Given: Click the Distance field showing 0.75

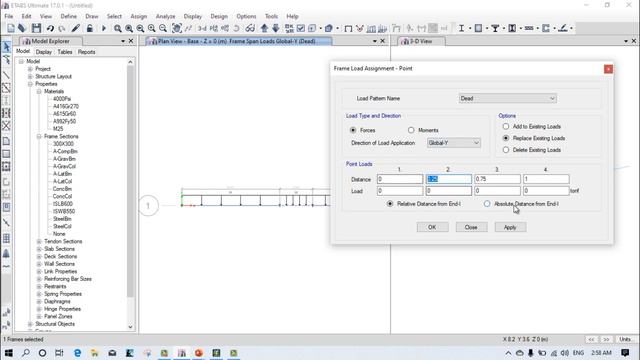Looking at the screenshot, I should tap(497, 179).
